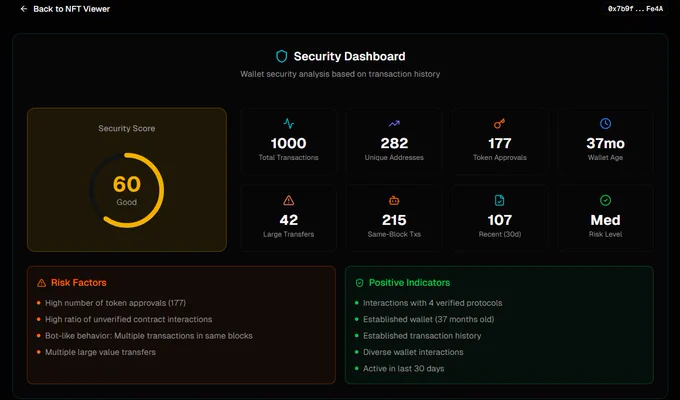This screenshot has width=680, height=400.
Task: Click 'Diverse wallet interactions'
Action: pos(413,352)
